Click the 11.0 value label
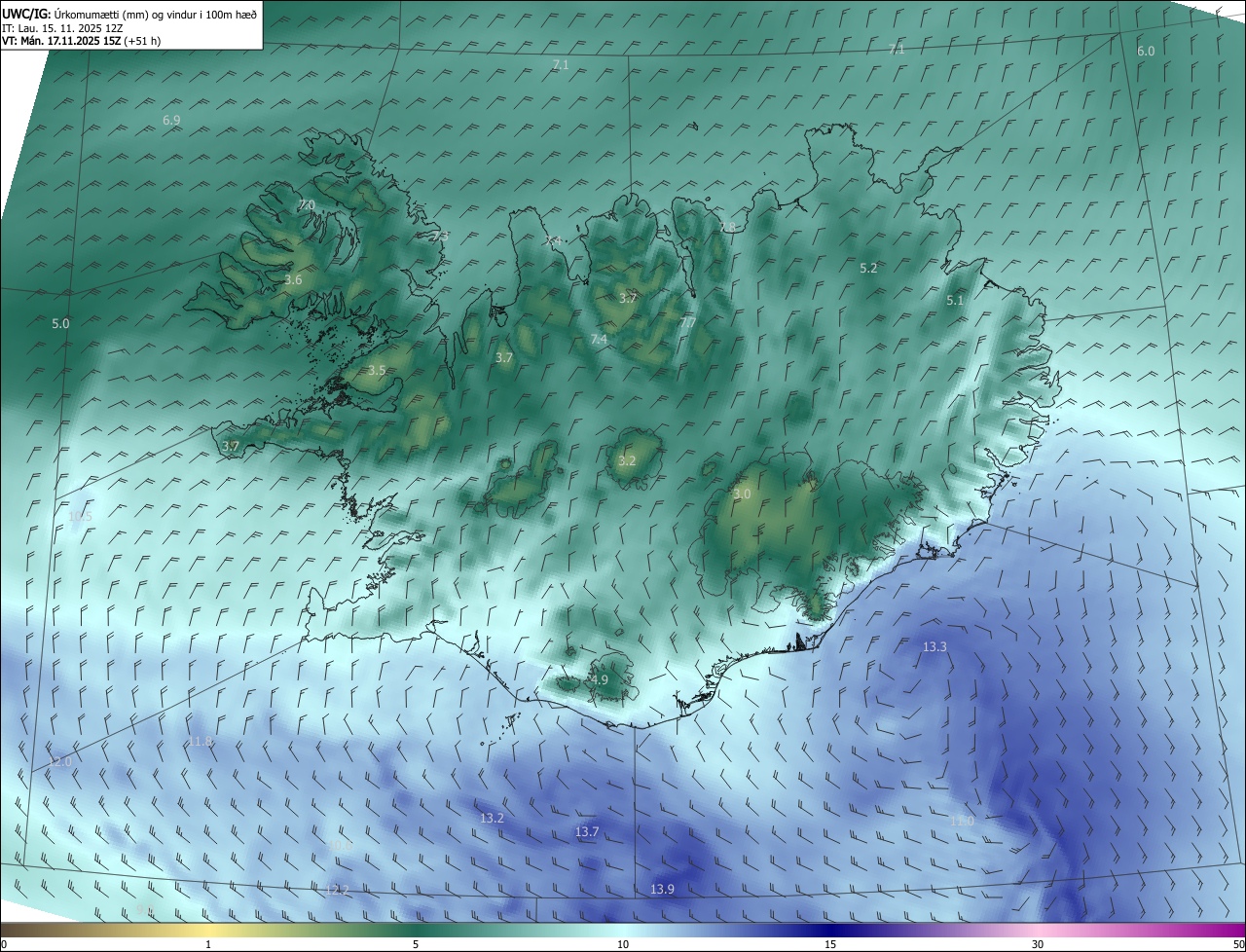Image resolution: width=1246 pixels, height=952 pixels. pos(961,822)
